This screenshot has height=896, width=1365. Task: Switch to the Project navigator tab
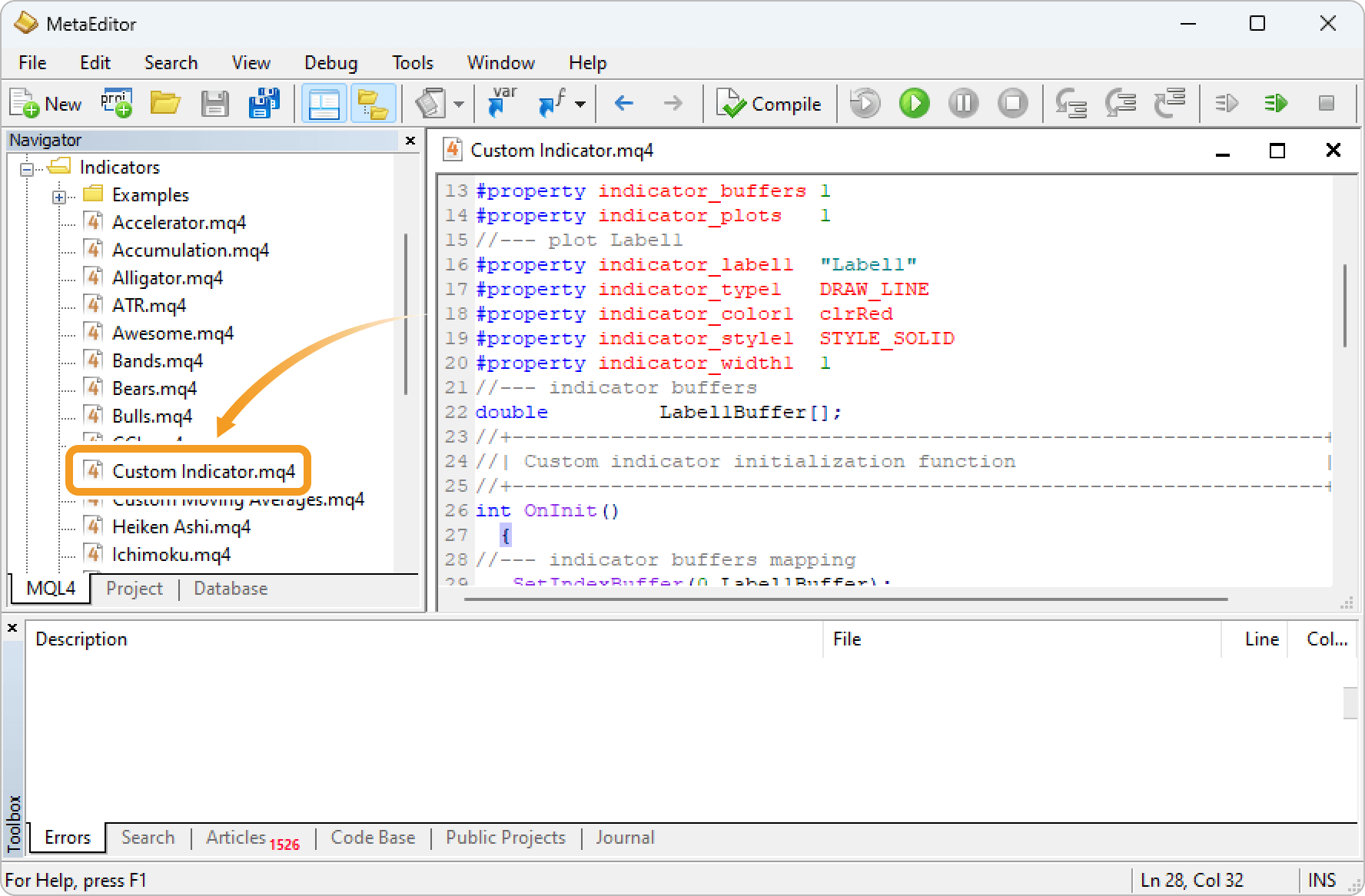(135, 589)
